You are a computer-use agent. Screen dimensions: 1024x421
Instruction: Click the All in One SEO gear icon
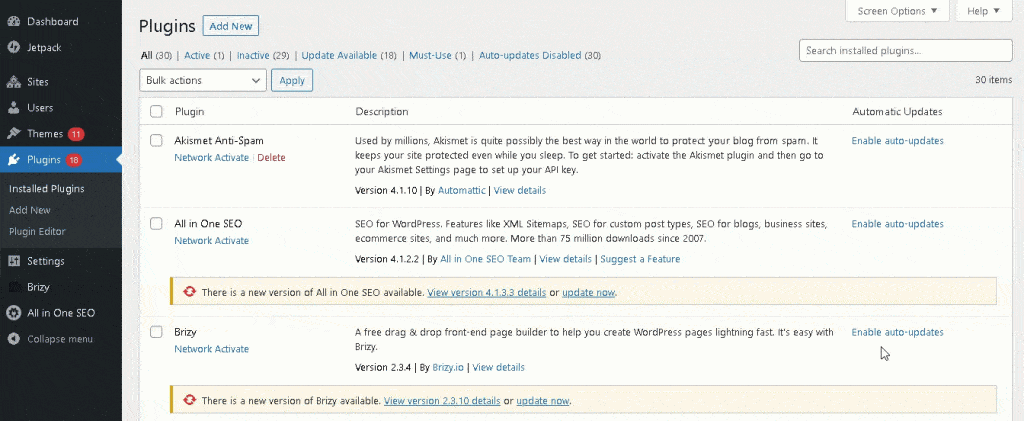pyautogui.click(x=14, y=313)
